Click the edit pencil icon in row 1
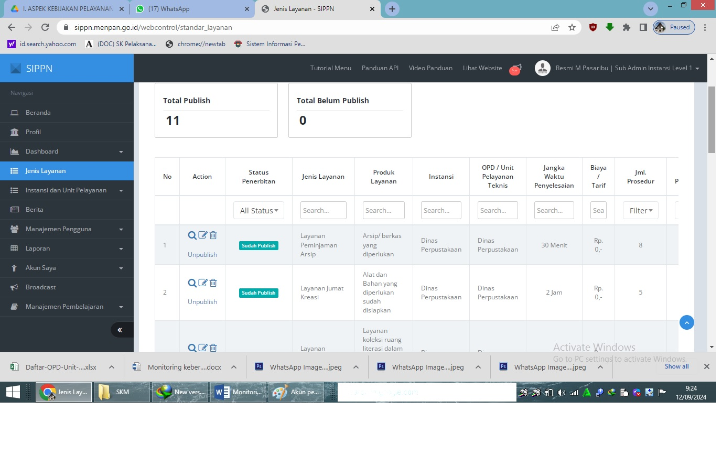Viewport: 716px width, 470px height. coord(203,235)
